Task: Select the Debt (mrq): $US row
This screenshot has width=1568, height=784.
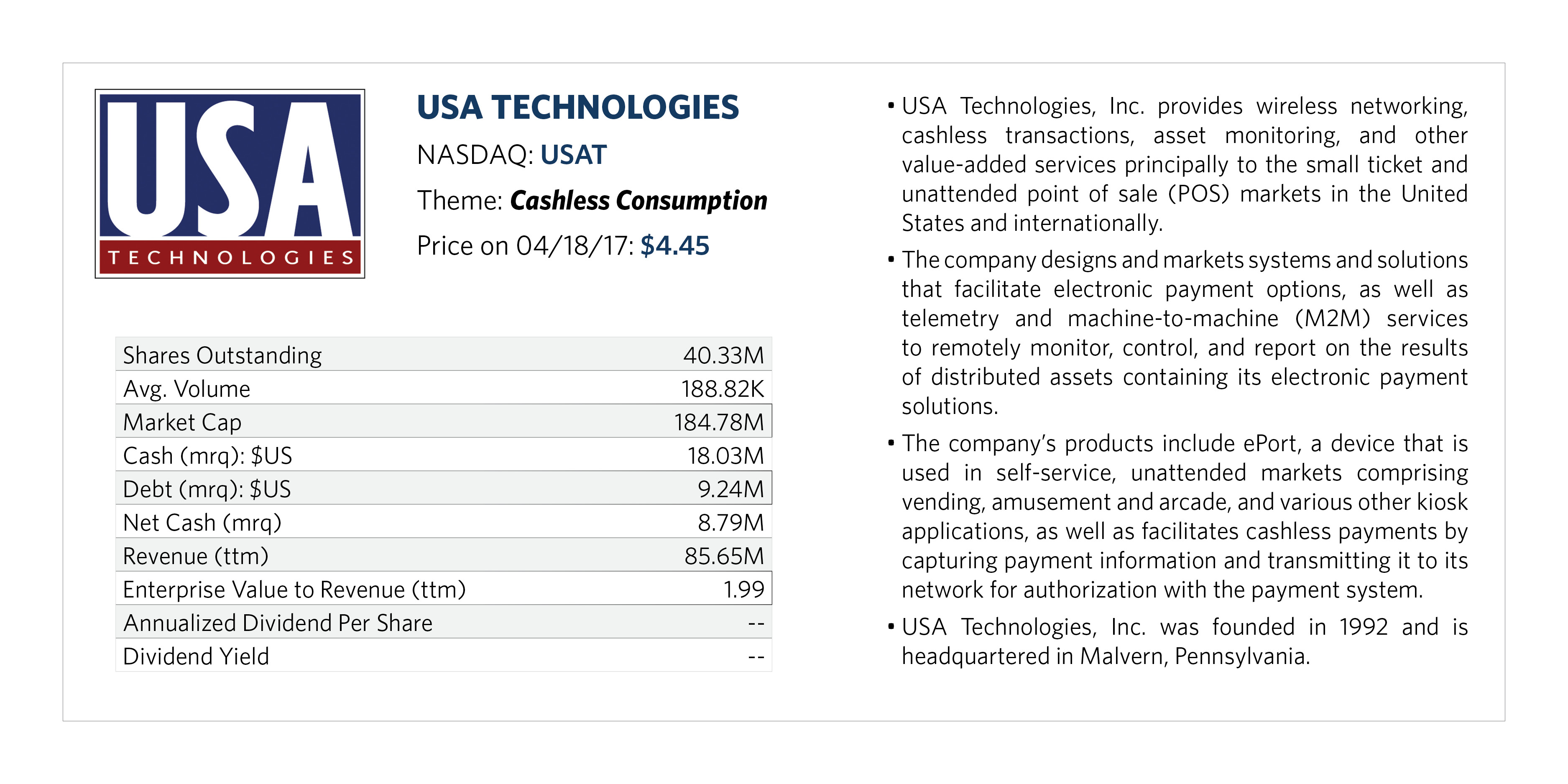Action: (444, 488)
